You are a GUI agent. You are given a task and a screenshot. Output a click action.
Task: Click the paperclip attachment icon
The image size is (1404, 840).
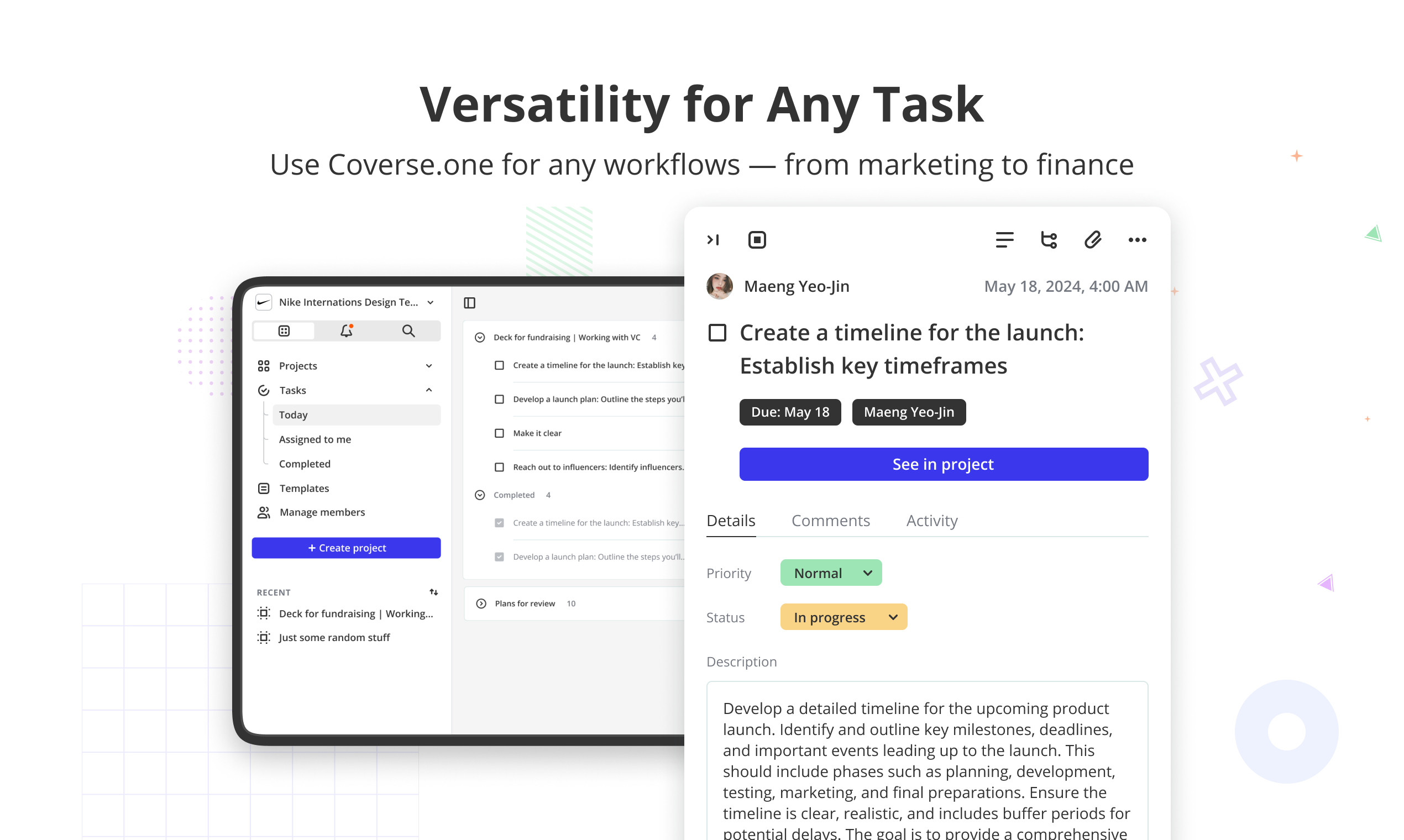pos(1092,240)
